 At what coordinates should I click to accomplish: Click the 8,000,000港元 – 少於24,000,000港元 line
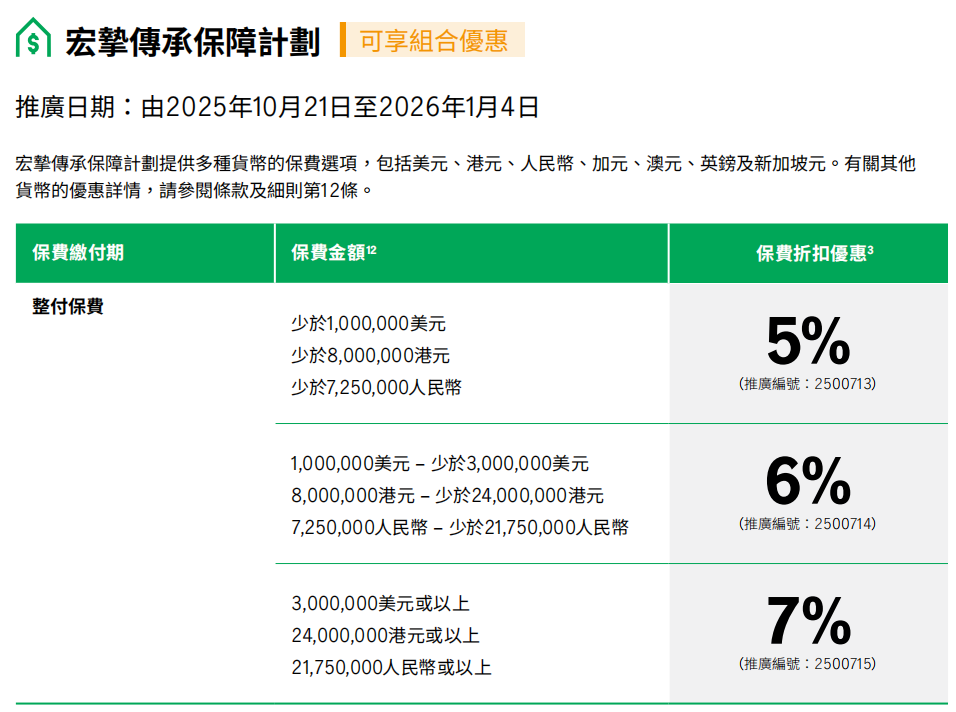tap(447, 496)
